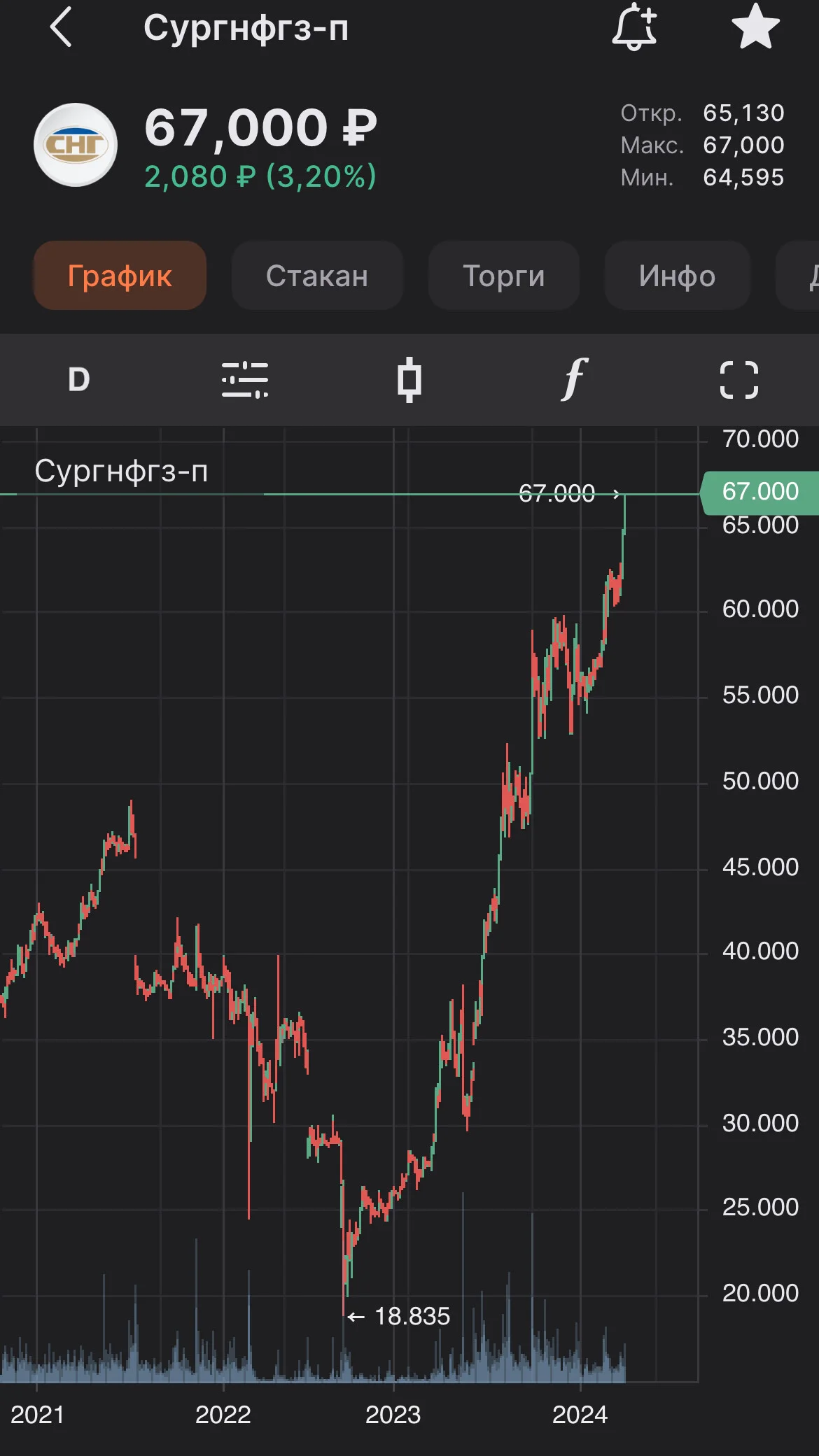Tap the 35.000 price axis label
The height and width of the screenshot is (1456, 819).
pos(760,1037)
